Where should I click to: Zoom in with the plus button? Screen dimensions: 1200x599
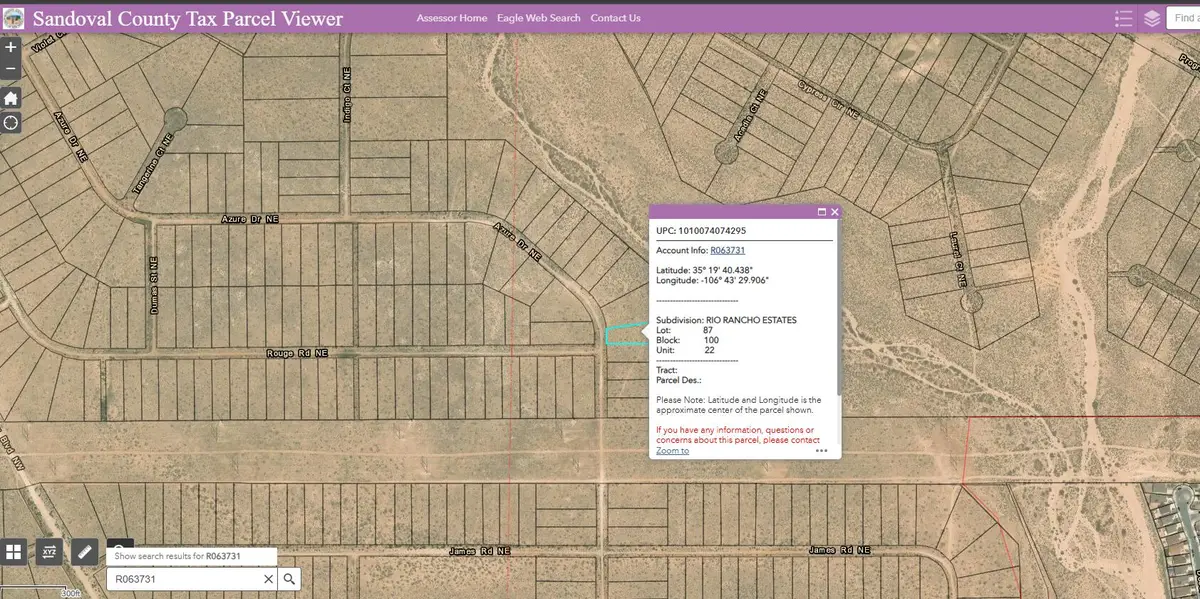(x=11, y=47)
